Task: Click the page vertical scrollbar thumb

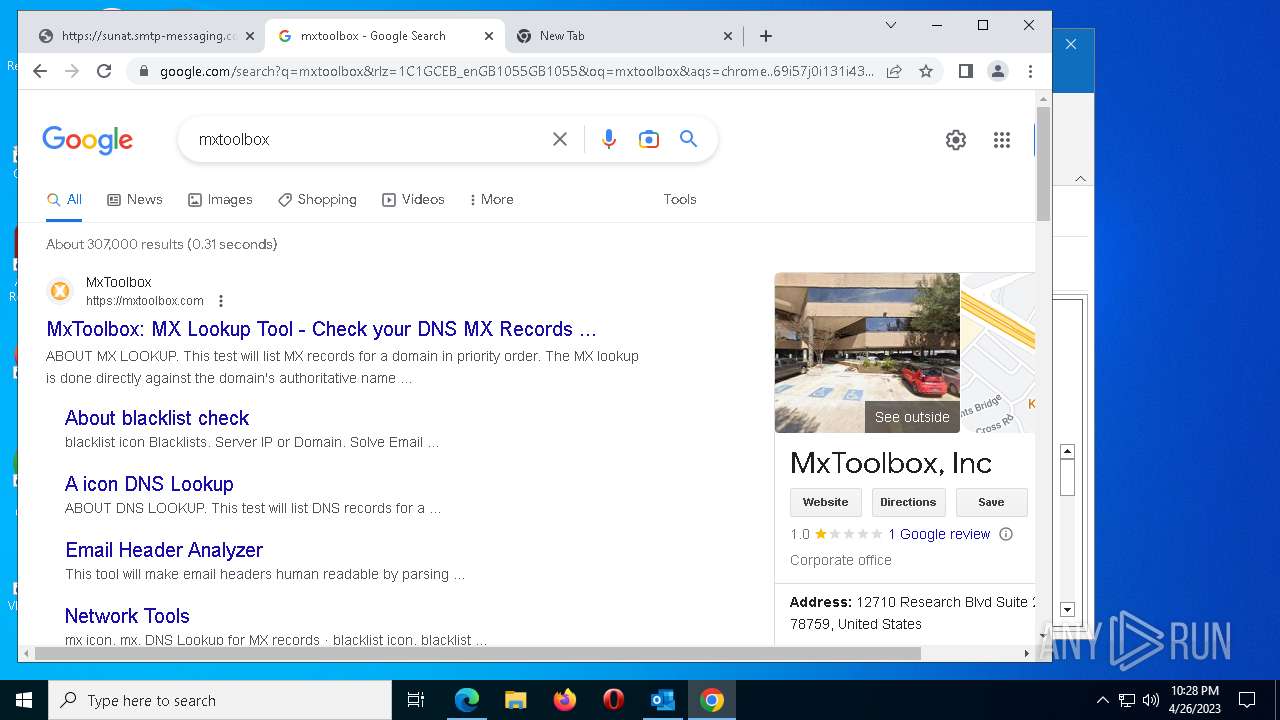Action: pyautogui.click(x=1043, y=163)
